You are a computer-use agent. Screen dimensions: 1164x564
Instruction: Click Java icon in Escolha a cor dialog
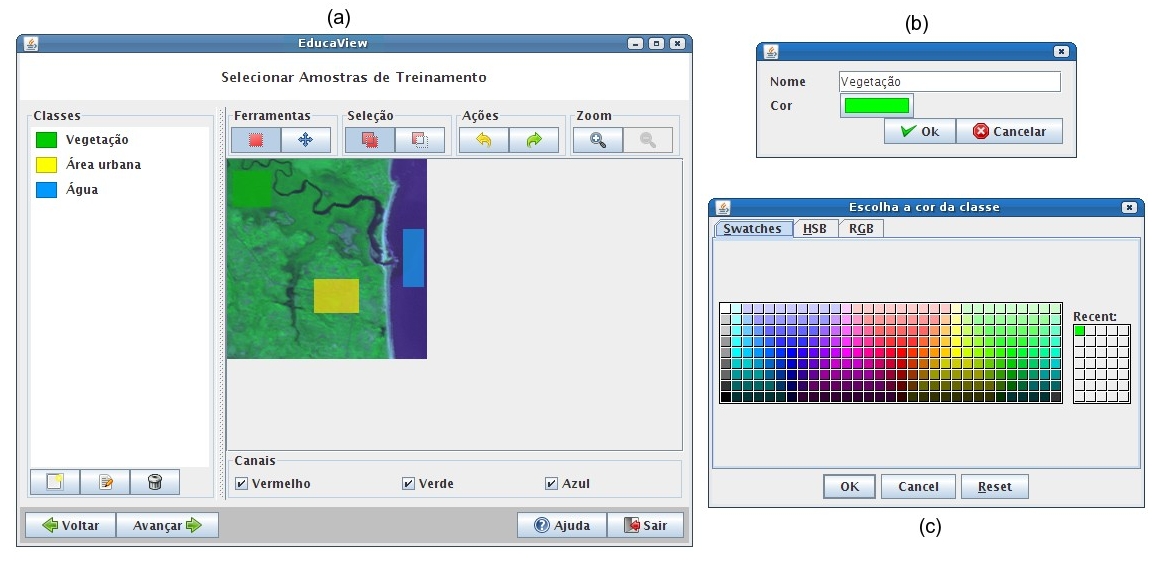click(x=723, y=207)
